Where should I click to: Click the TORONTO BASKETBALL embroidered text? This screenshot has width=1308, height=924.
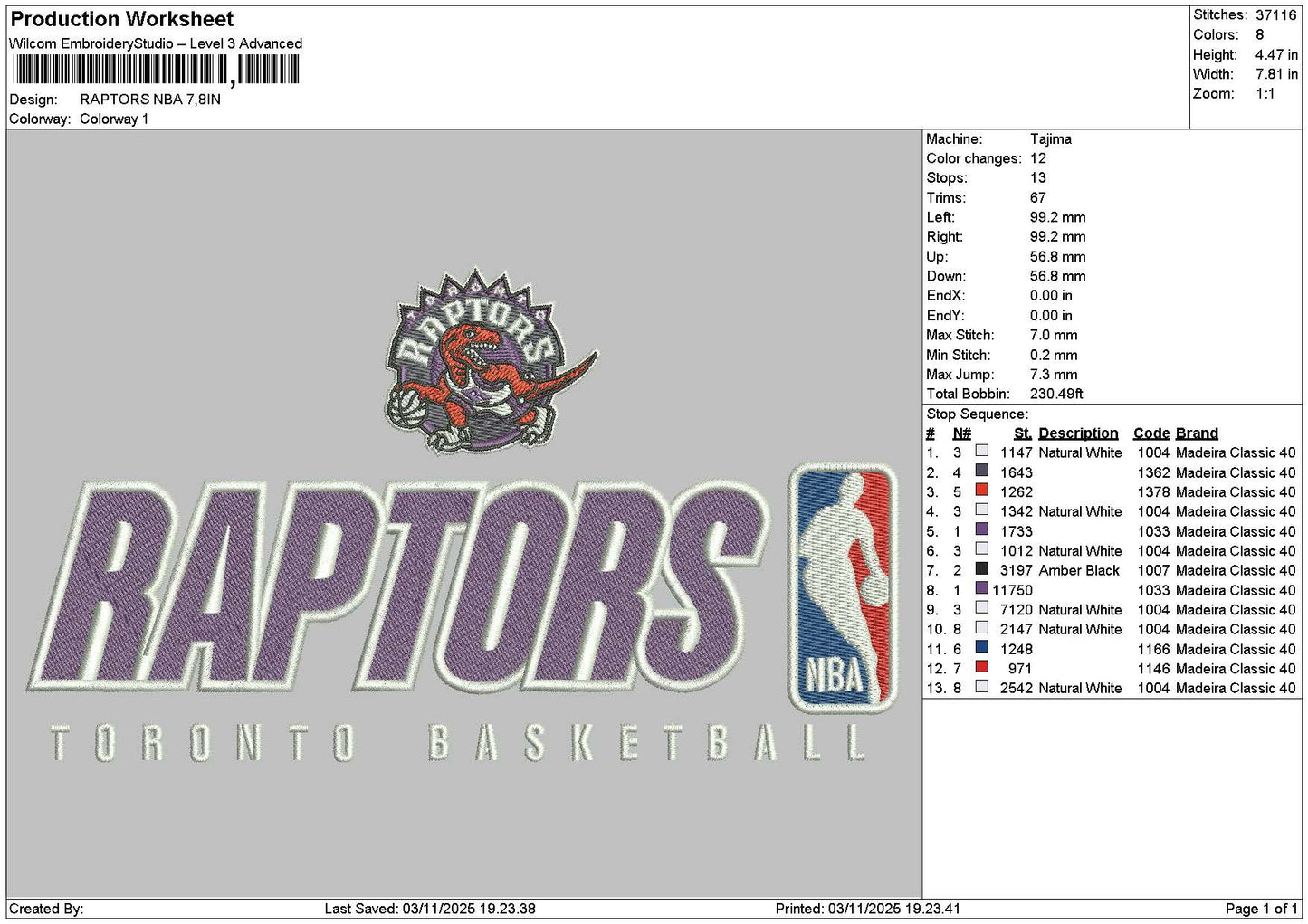(x=459, y=742)
